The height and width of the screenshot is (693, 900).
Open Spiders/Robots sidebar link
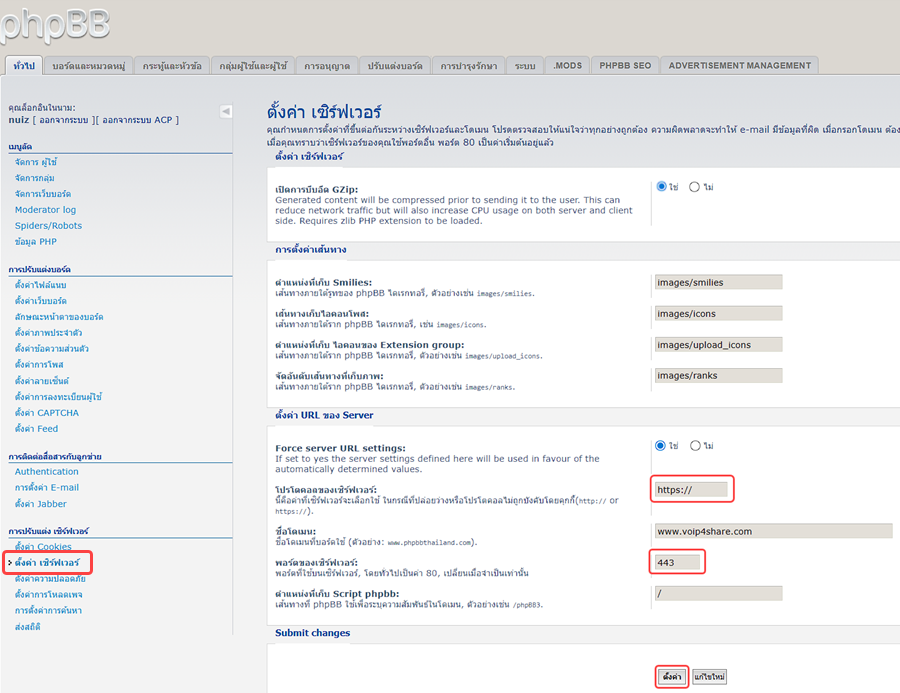(48, 226)
